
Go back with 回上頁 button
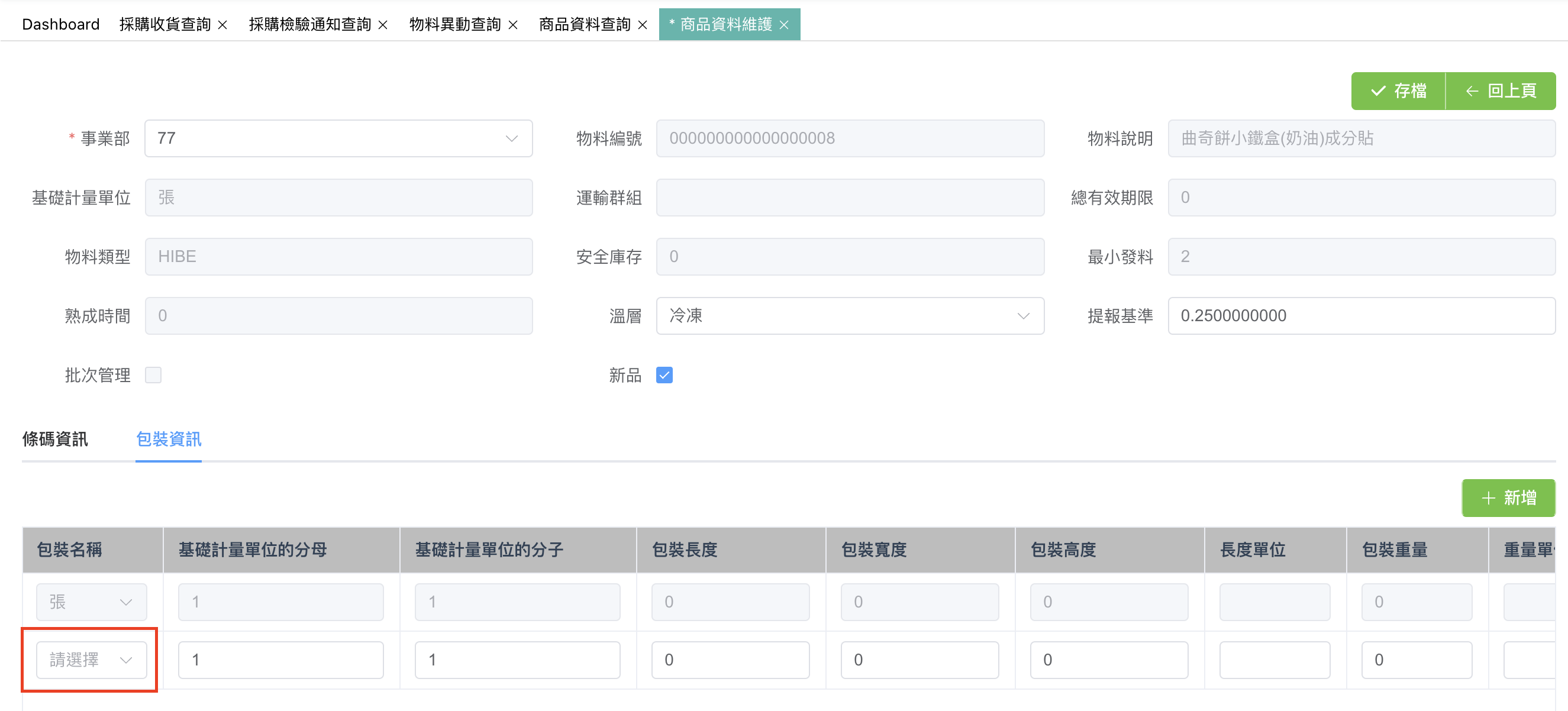coord(1501,91)
